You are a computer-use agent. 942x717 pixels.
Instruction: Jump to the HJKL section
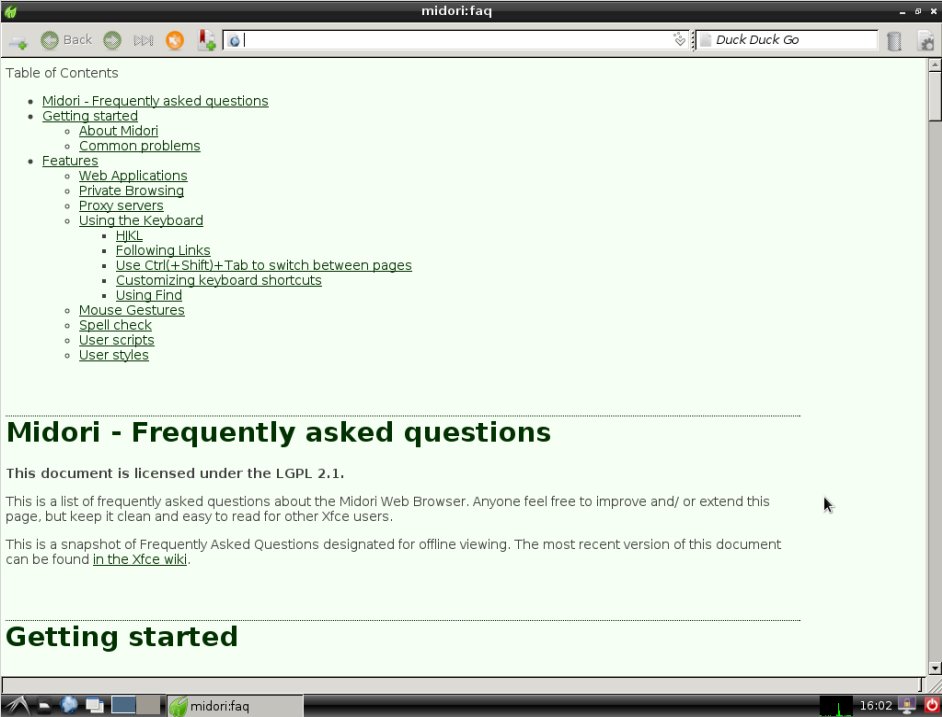tap(129, 236)
